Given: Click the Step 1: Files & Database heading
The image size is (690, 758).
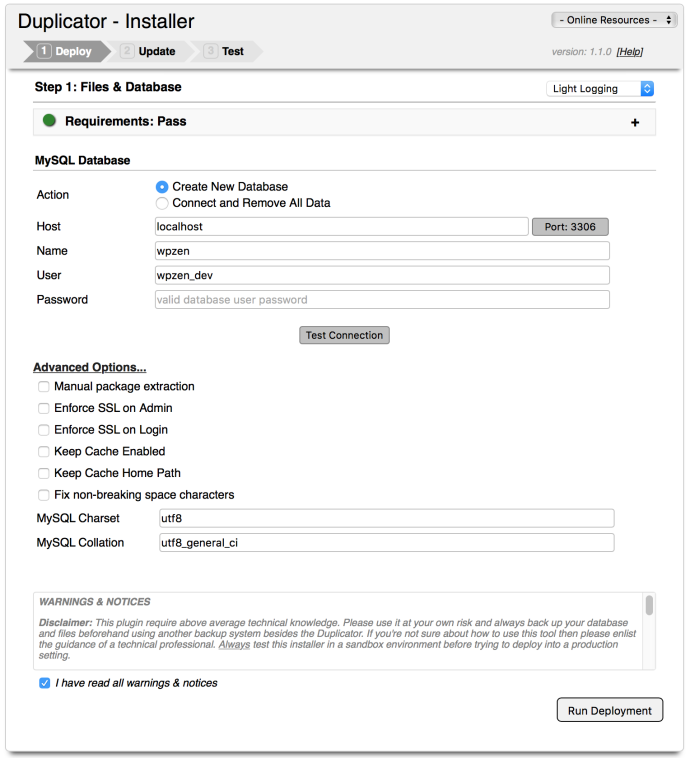Looking at the screenshot, I should point(108,87).
